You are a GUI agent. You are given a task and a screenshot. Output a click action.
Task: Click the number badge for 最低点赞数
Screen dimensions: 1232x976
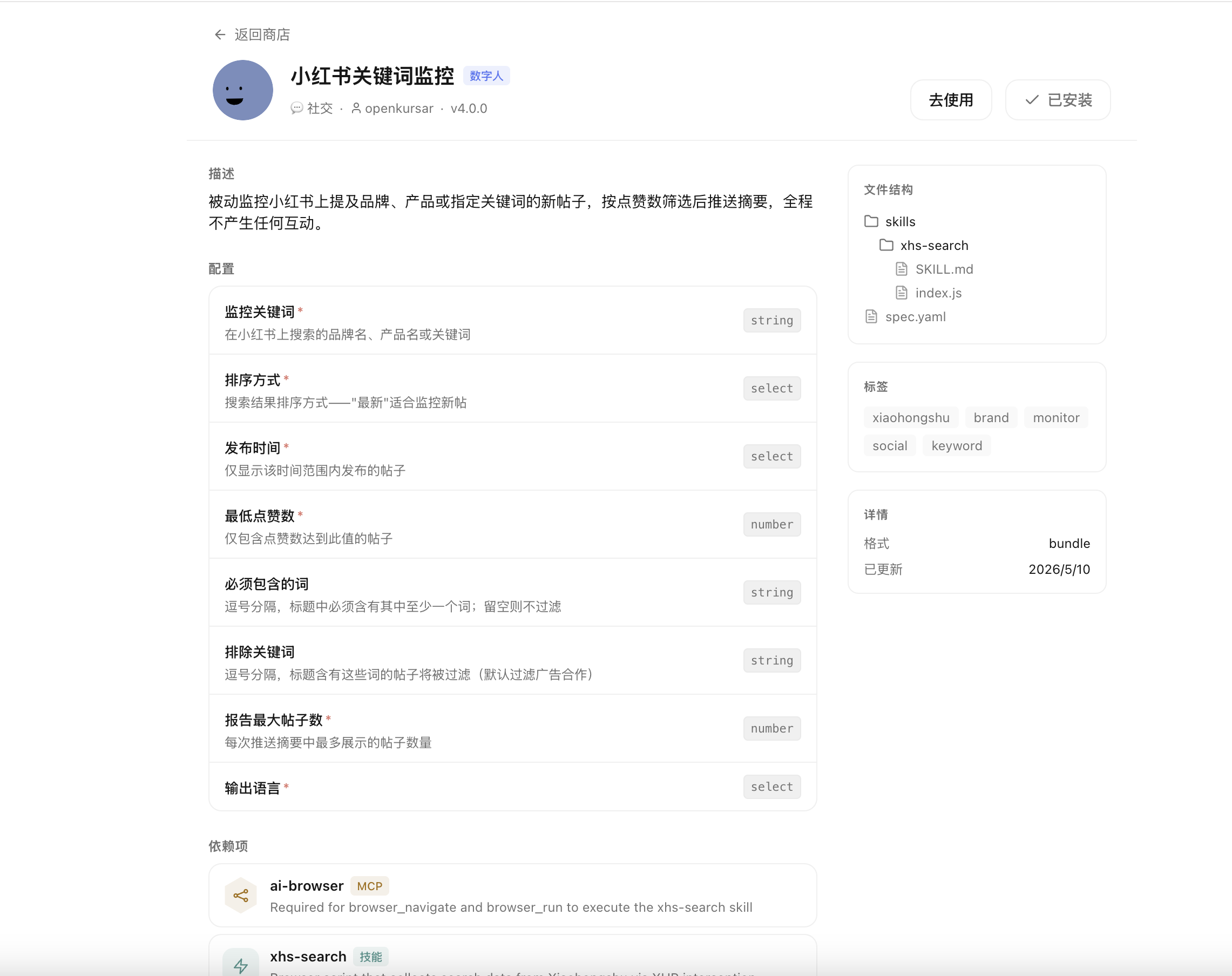(x=771, y=524)
